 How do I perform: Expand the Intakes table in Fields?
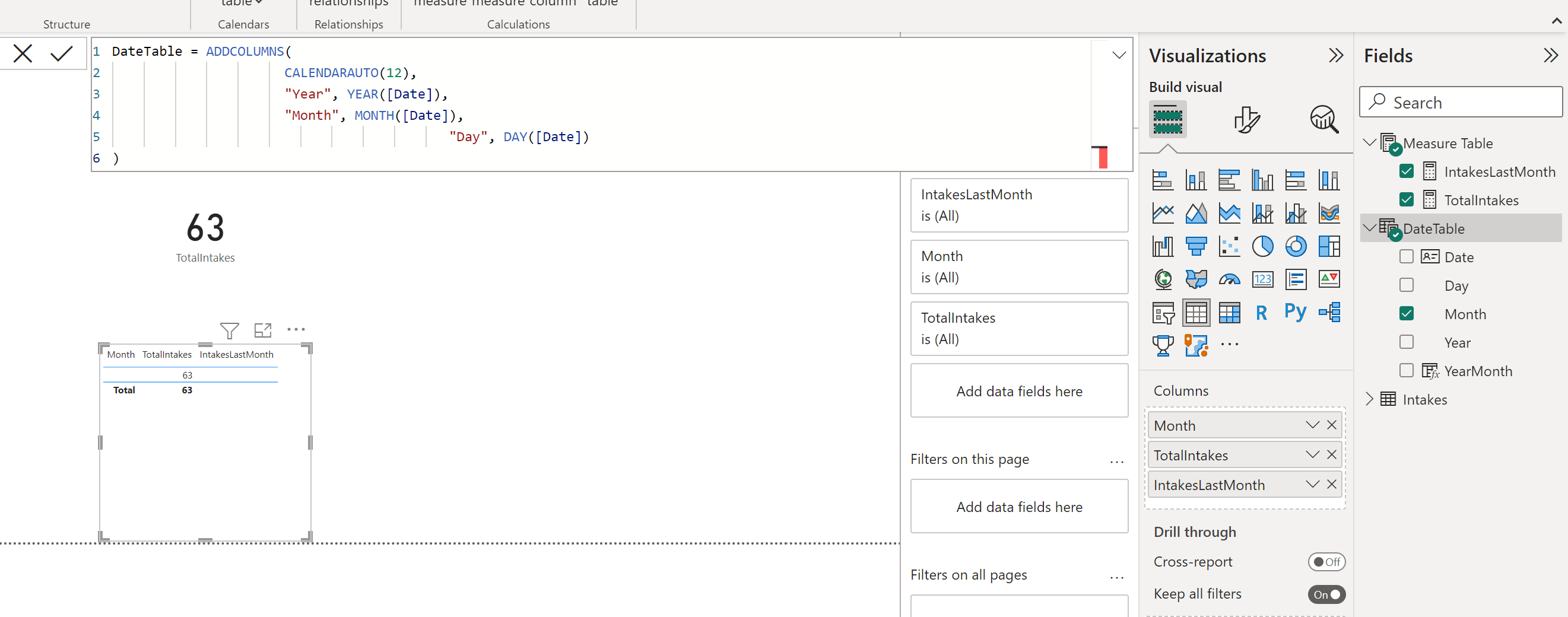click(x=1370, y=399)
